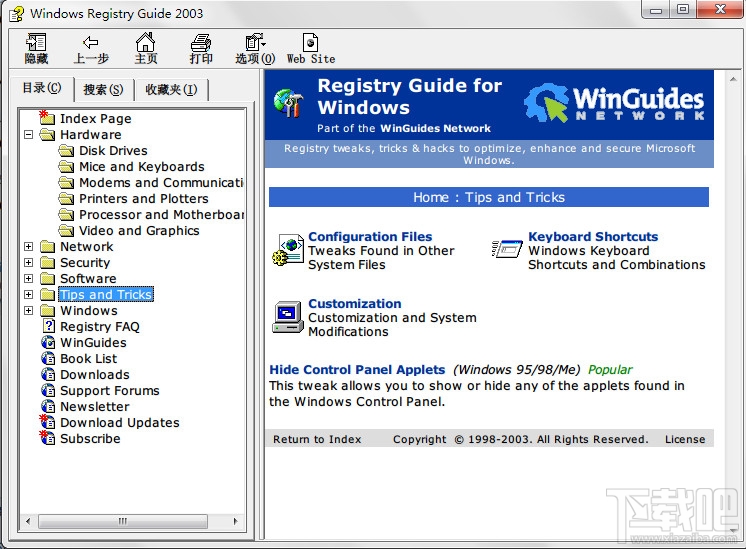Expand the Network tree node
This screenshot has width=746, height=549.
tap(29, 246)
